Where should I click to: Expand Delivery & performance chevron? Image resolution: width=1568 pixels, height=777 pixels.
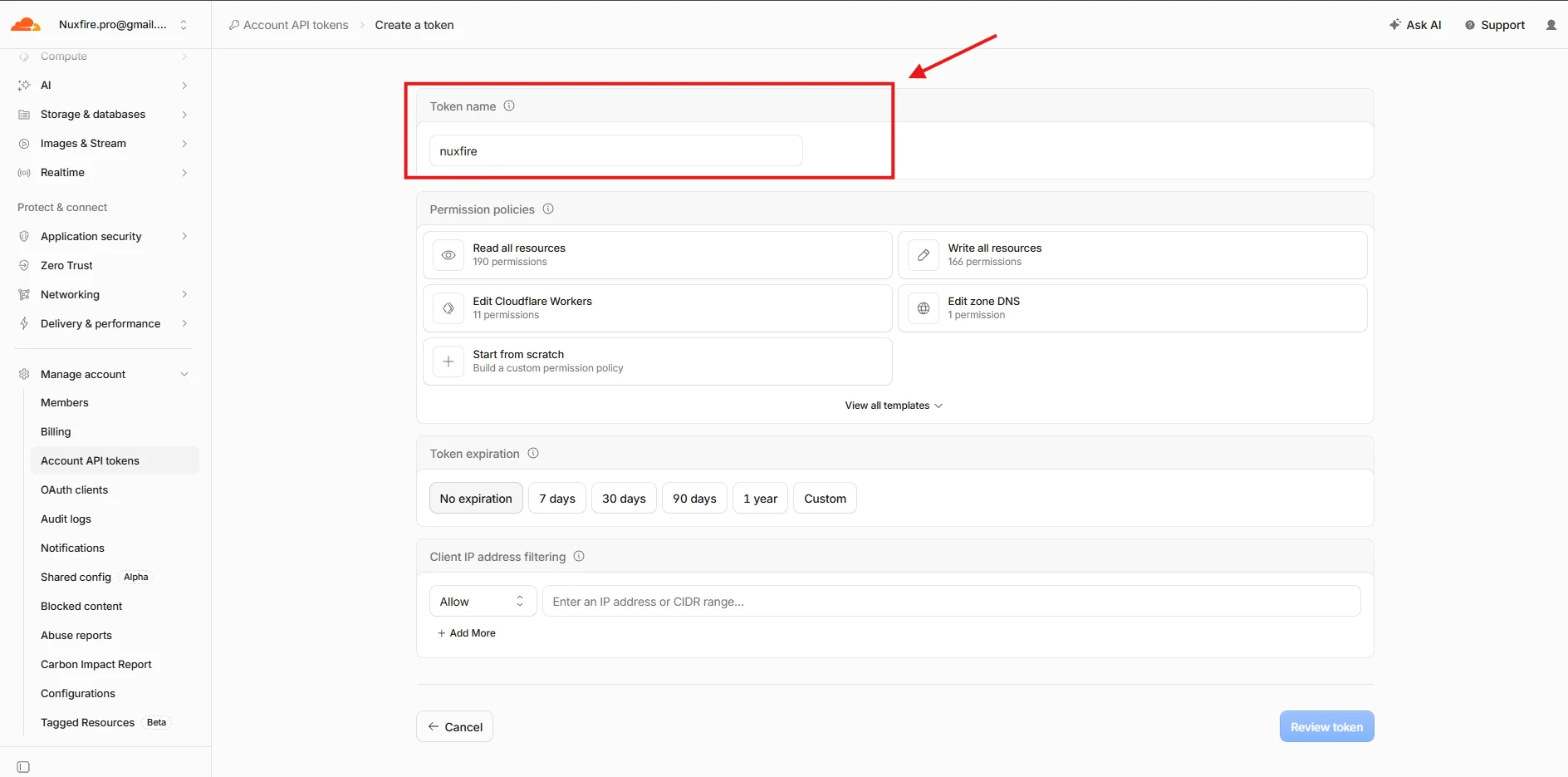(184, 324)
